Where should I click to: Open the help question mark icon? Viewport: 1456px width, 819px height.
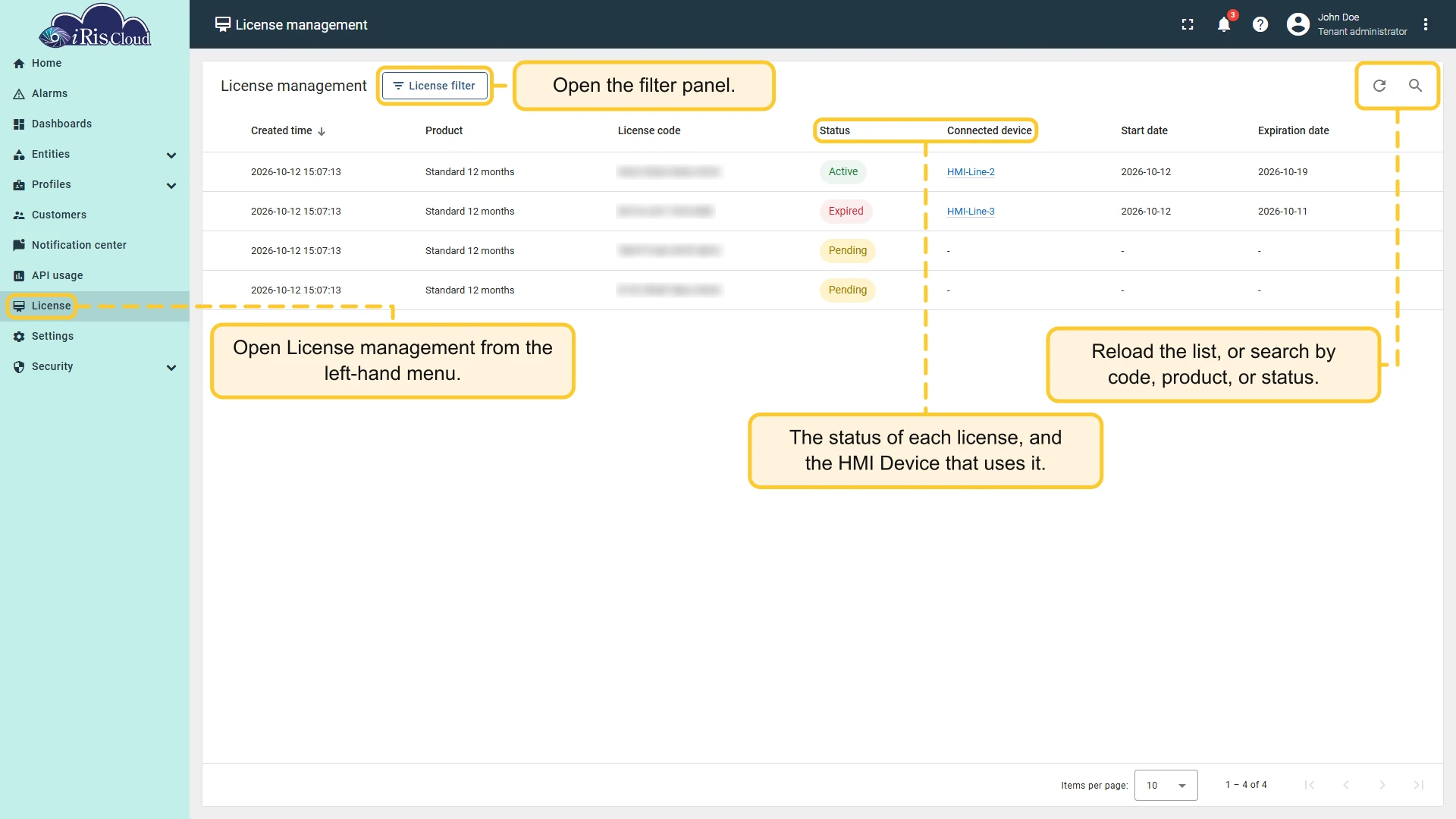pos(1260,24)
